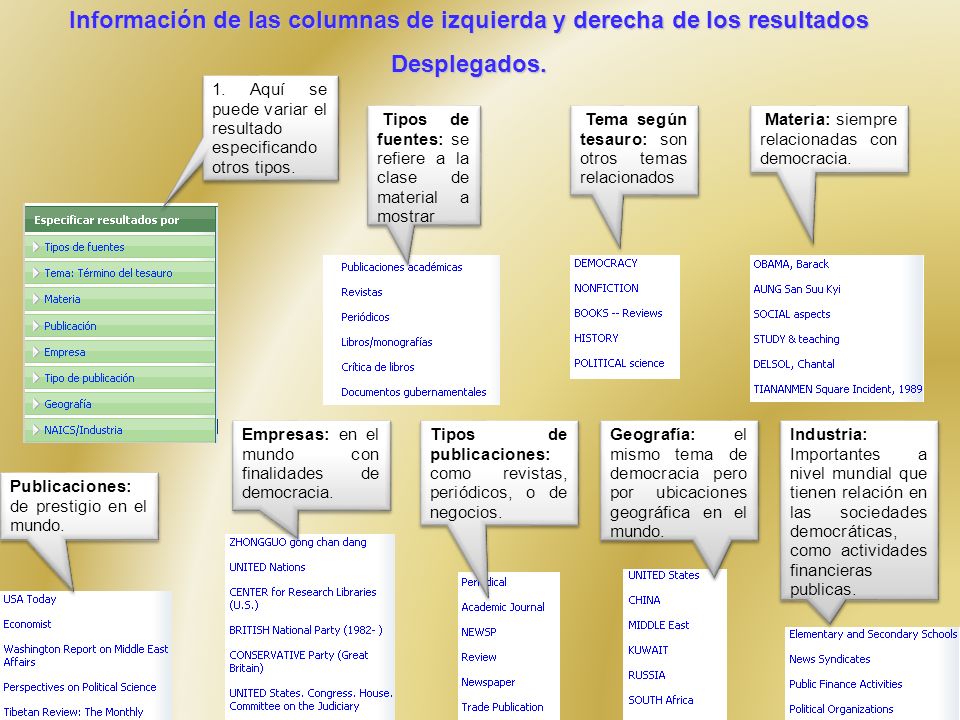Viewport: 960px width, 720px height.
Task: Select the News Syndicates industry link
Action: point(830,659)
